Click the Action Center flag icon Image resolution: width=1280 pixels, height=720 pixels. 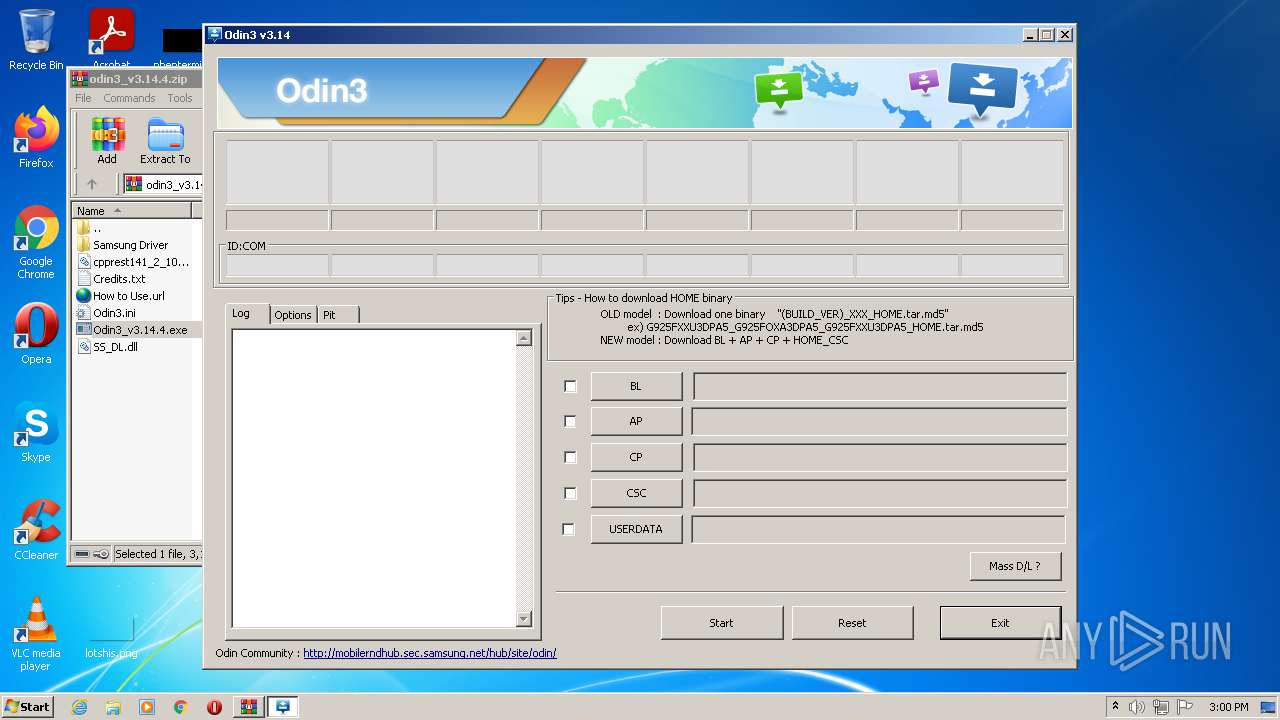point(1185,707)
